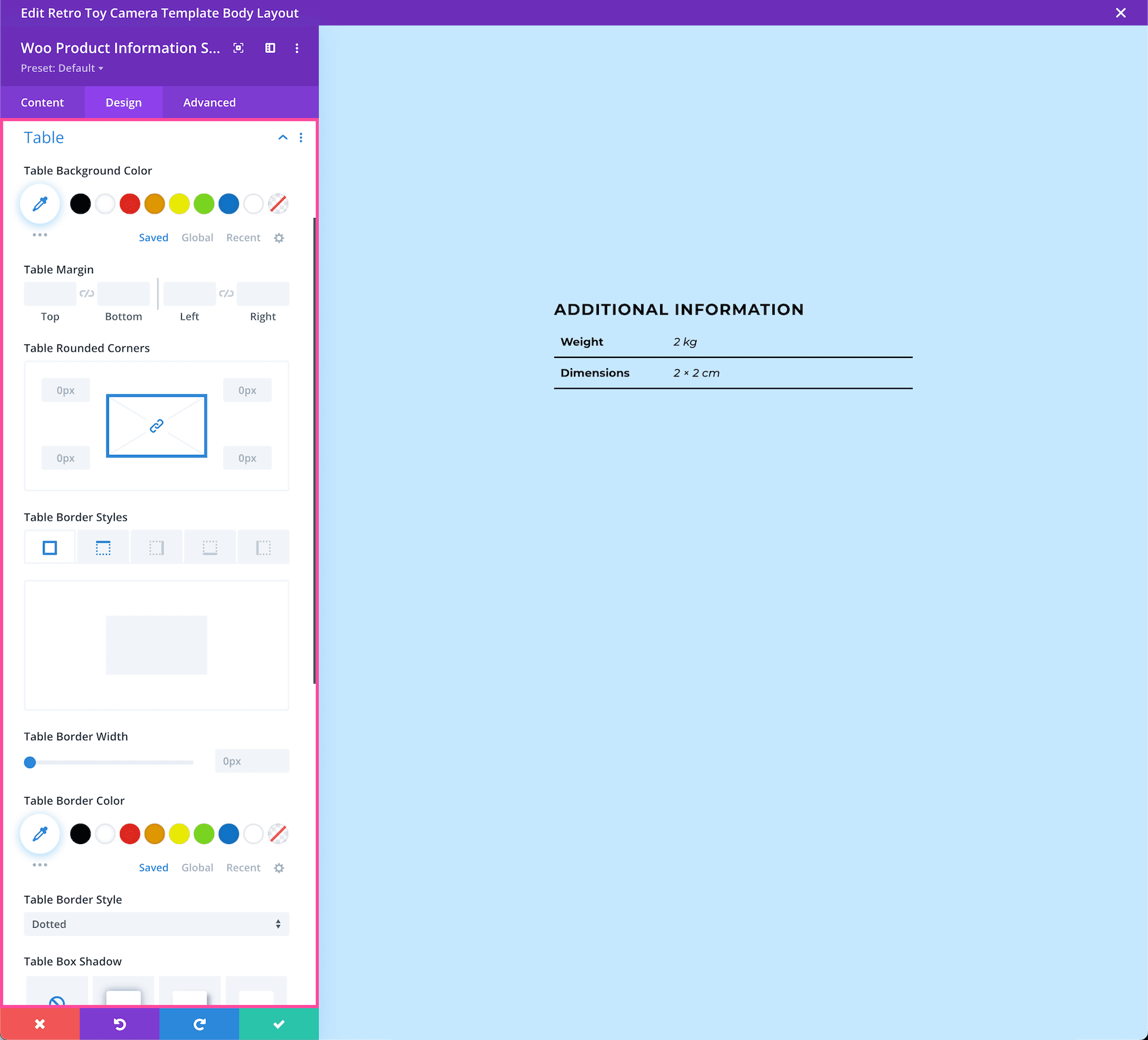Switch to the Content tab
1148x1040 pixels.
[42, 103]
